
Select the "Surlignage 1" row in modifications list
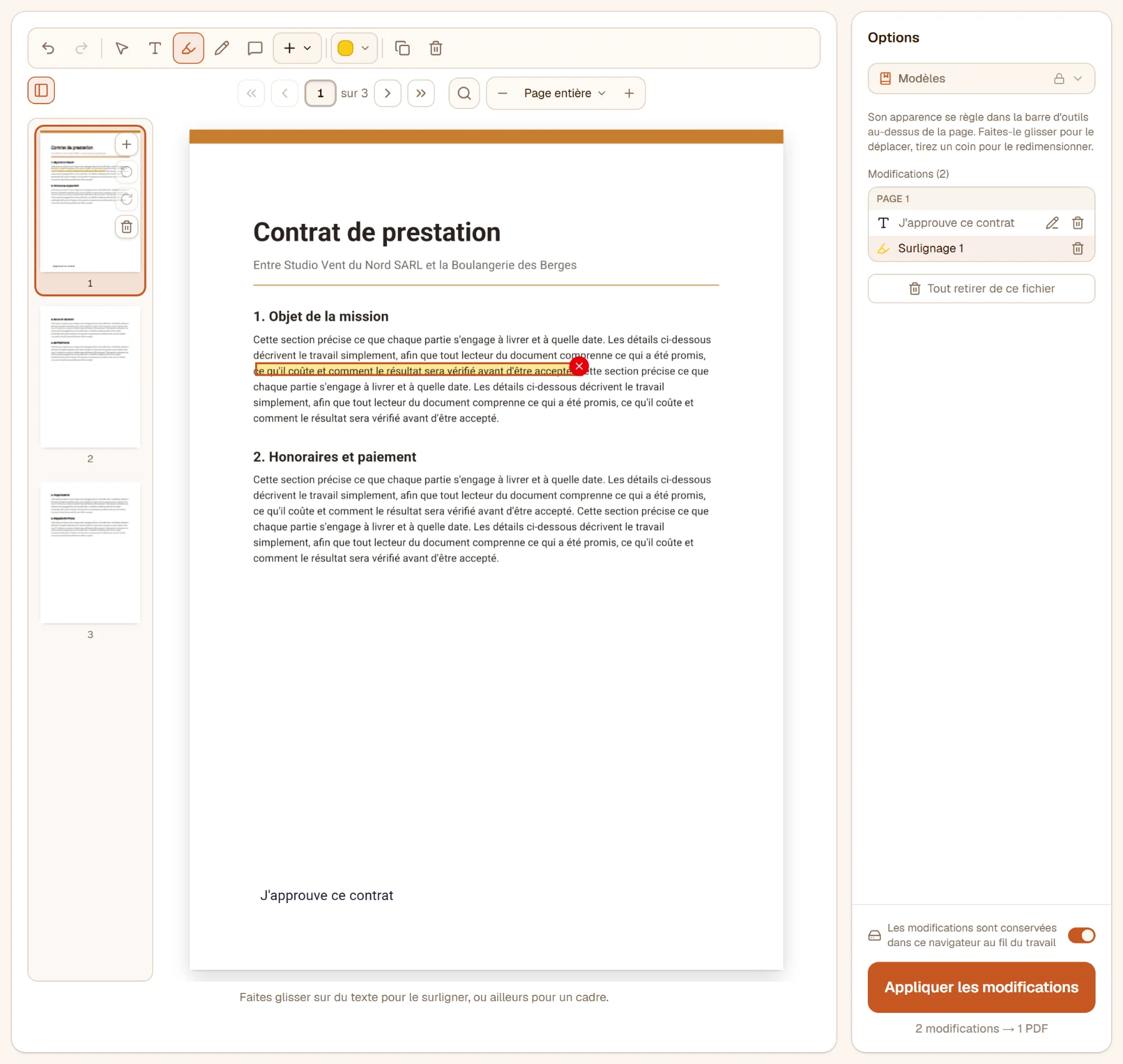click(x=981, y=248)
